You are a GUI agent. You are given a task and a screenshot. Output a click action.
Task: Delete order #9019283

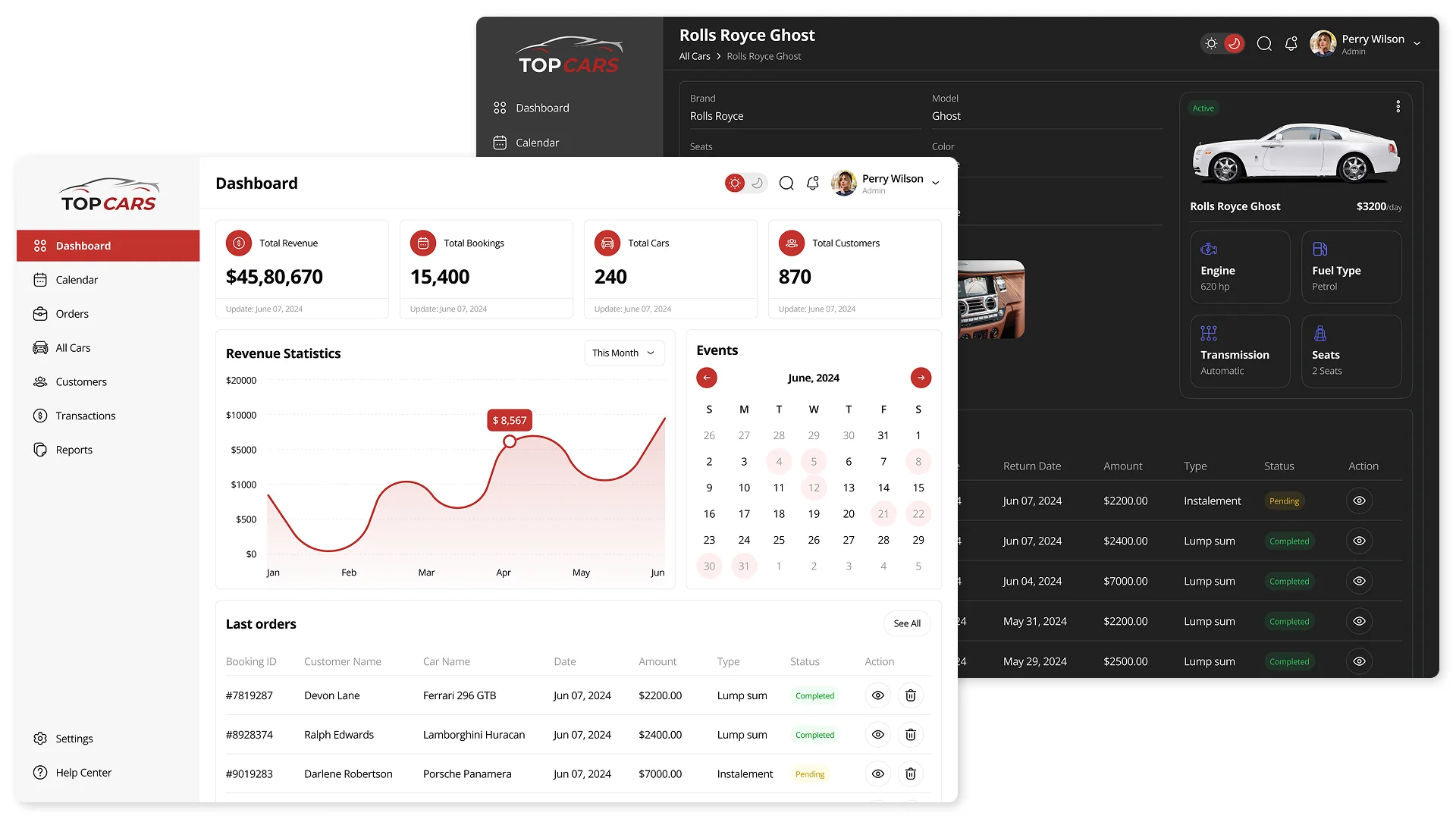[x=911, y=774]
